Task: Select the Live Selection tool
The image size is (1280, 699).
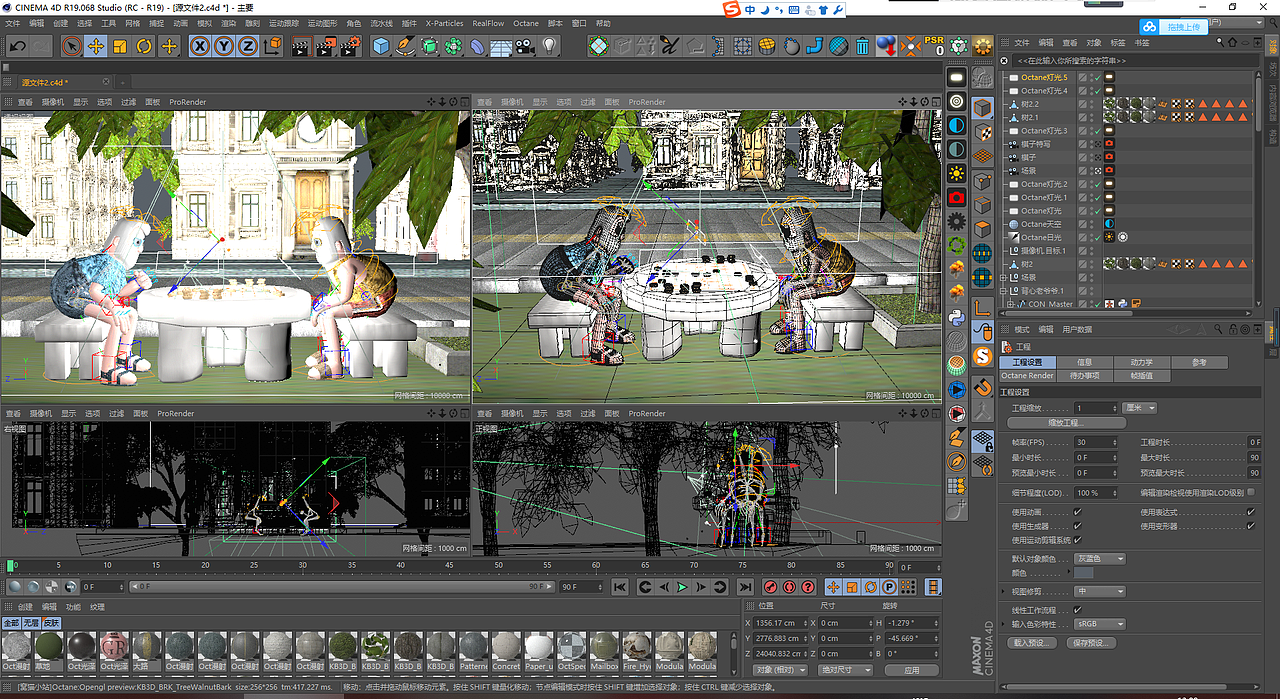Action: pos(71,46)
